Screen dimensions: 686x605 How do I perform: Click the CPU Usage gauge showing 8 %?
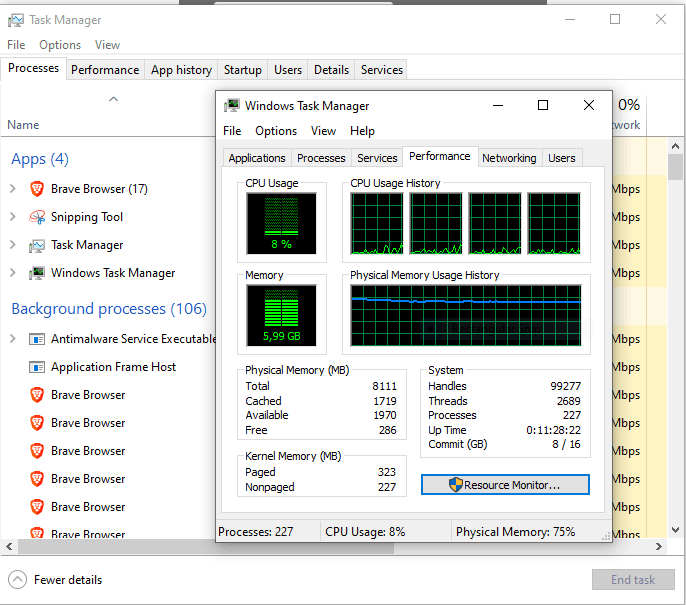[281, 223]
